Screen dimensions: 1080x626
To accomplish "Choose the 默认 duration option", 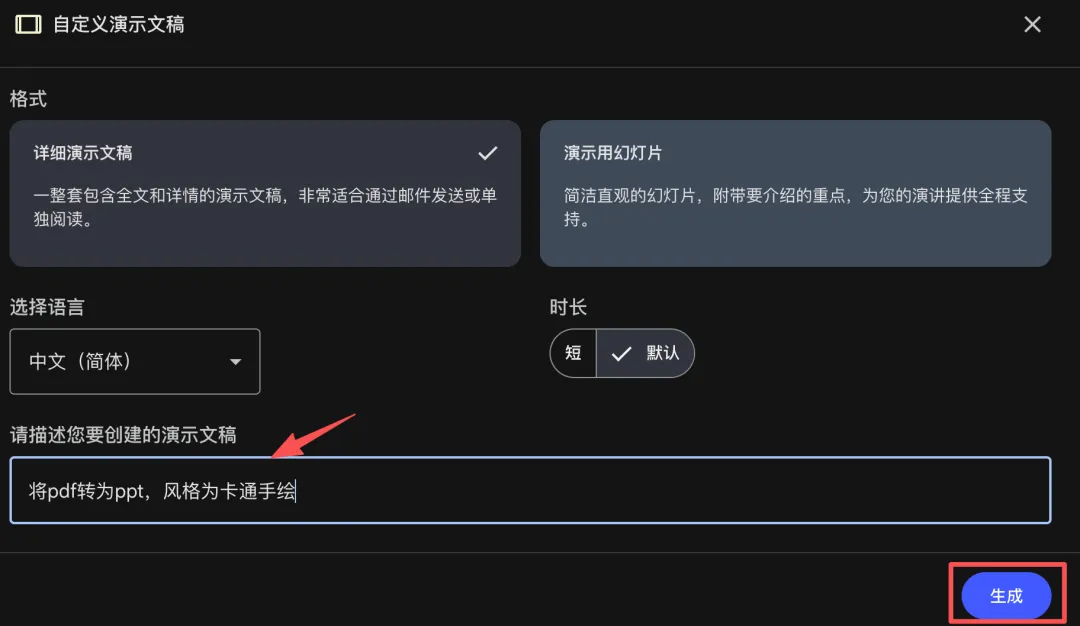I will 645,353.
